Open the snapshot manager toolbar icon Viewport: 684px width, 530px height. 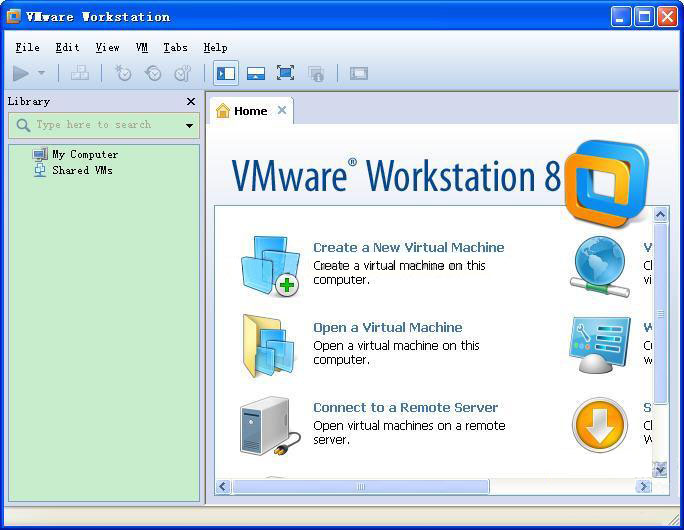tap(182, 73)
